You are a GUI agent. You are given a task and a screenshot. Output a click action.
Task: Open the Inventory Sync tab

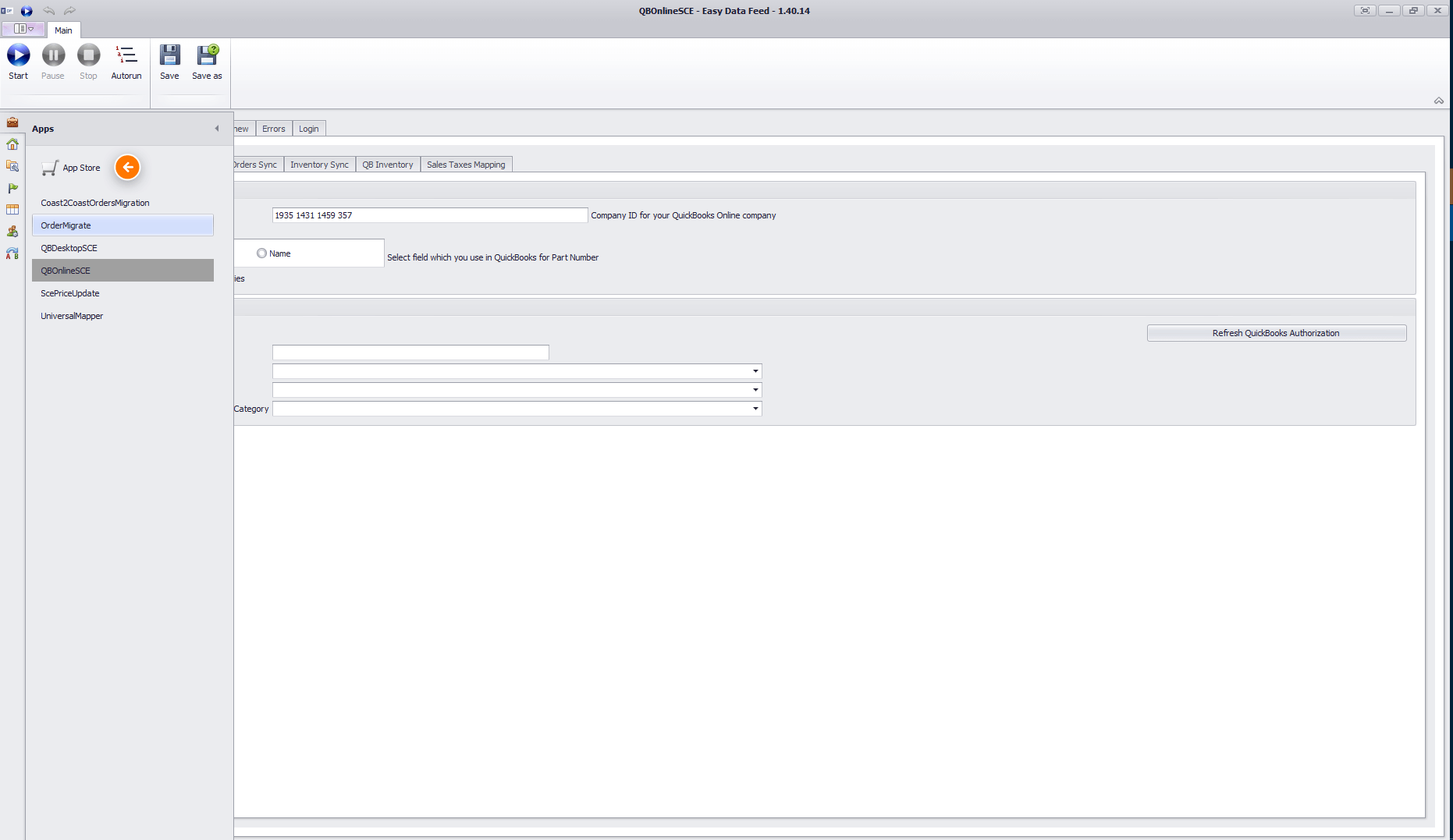(x=320, y=165)
